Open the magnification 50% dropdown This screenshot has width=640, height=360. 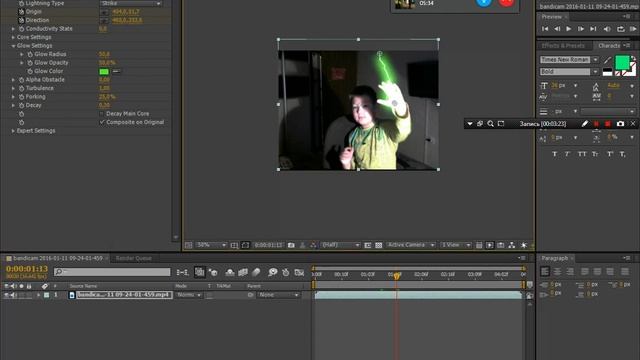coord(211,245)
